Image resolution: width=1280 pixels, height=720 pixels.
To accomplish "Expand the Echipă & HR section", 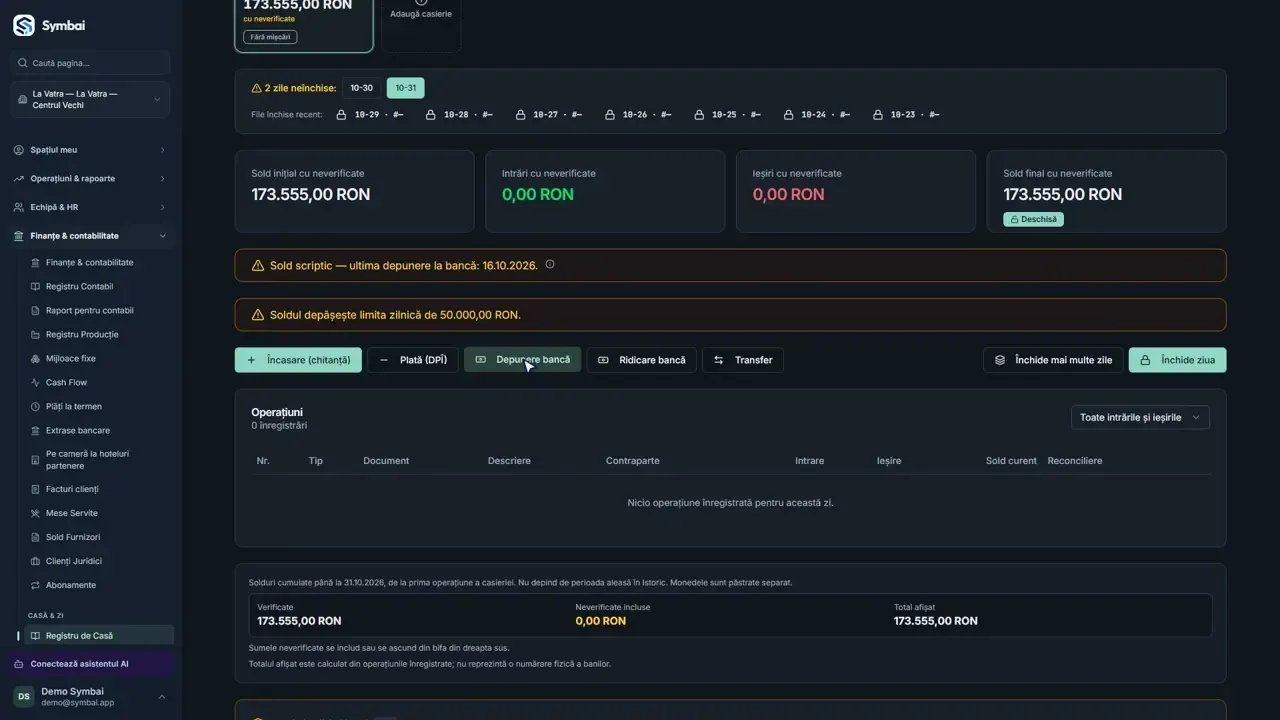I will point(90,207).
